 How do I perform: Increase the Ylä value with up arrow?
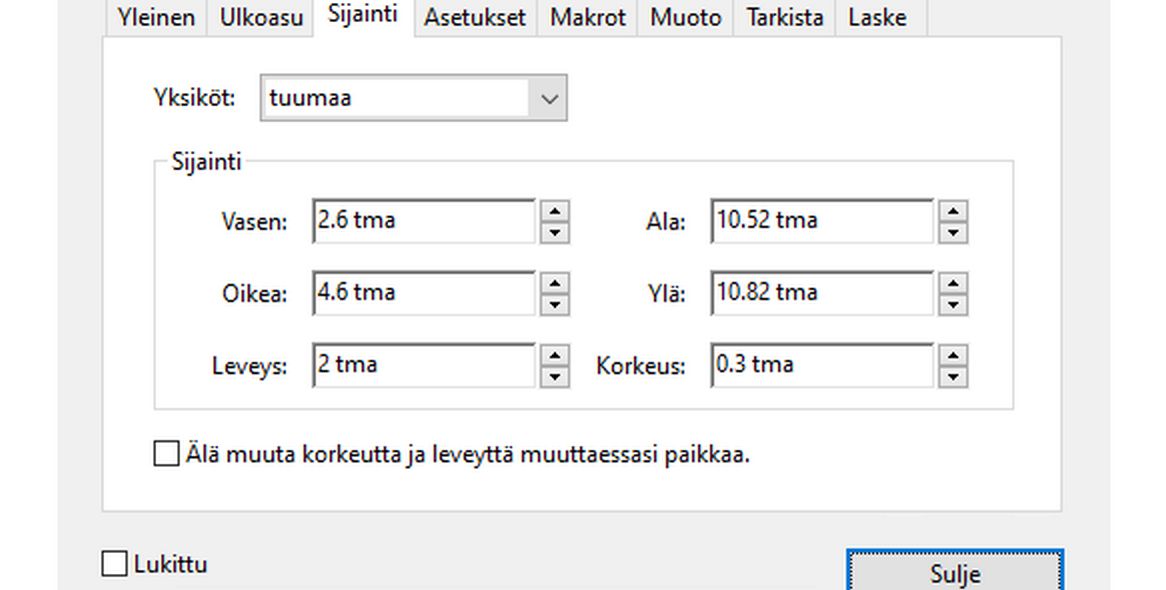pos(953,285)
